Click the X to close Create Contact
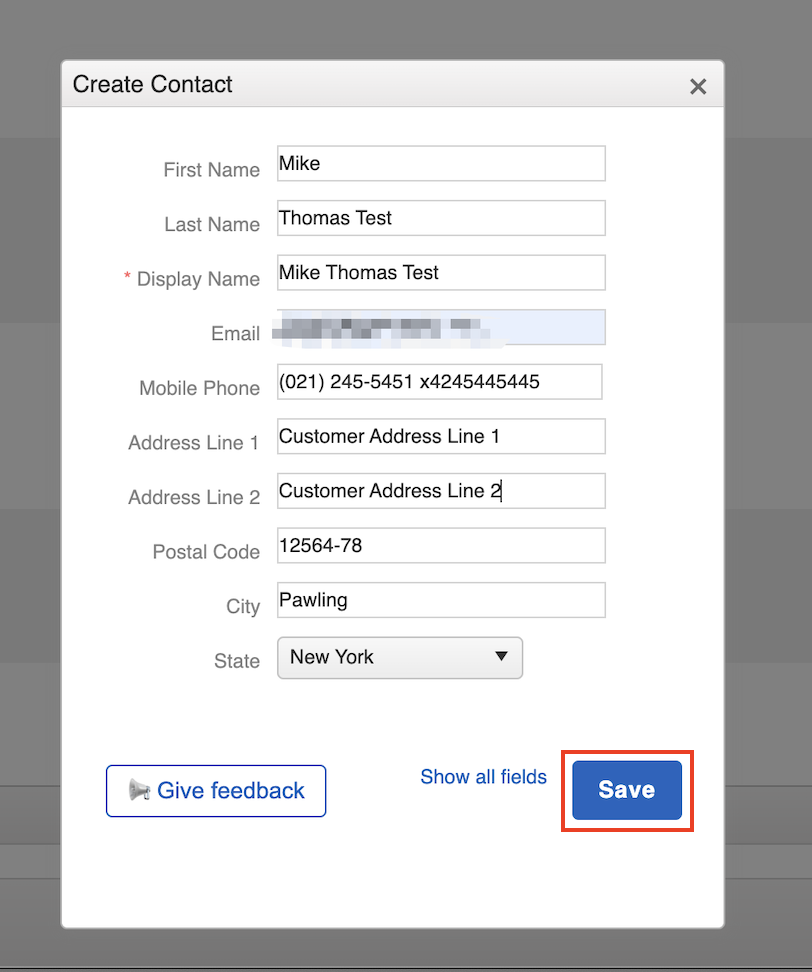Image resolution: width=812 pixels, height=972 pixels. [x=697, y=86]
